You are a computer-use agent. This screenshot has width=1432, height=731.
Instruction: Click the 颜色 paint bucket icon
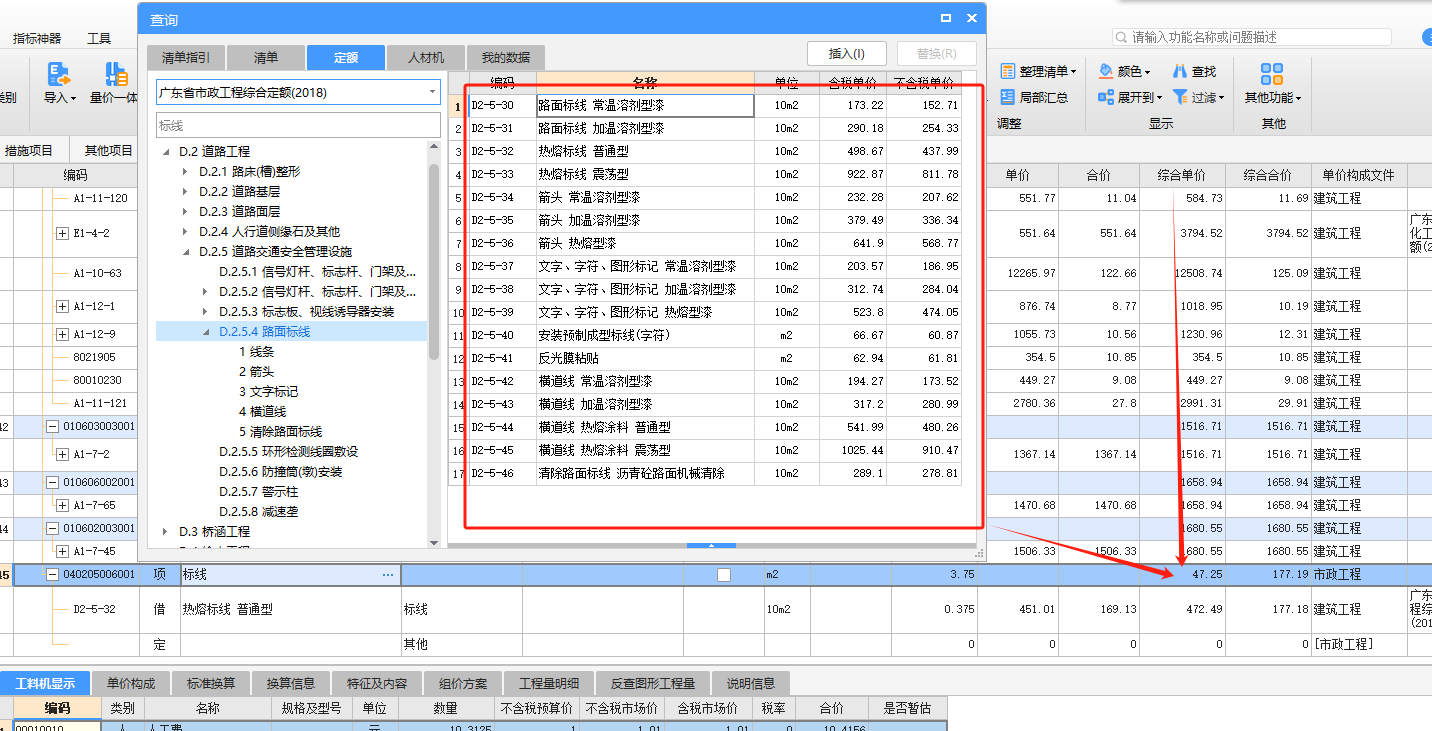1106,72
